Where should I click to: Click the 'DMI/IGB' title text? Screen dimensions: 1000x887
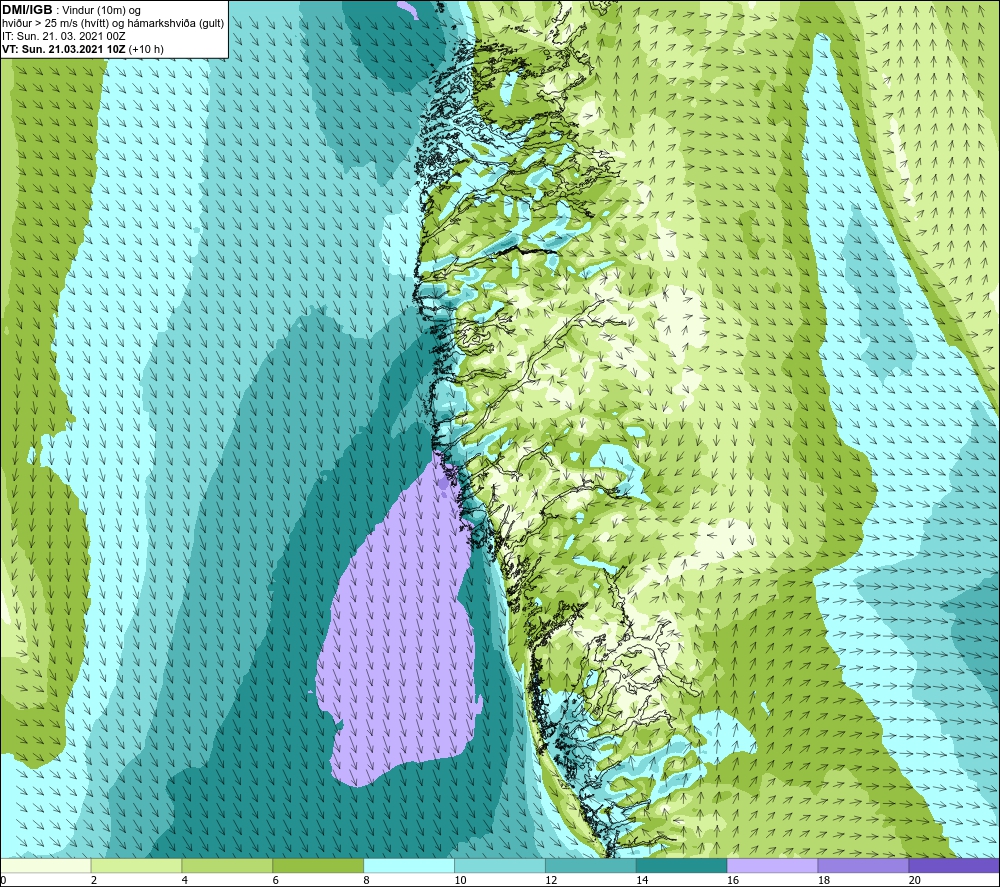pyautogui.click(x=27, y=10)
